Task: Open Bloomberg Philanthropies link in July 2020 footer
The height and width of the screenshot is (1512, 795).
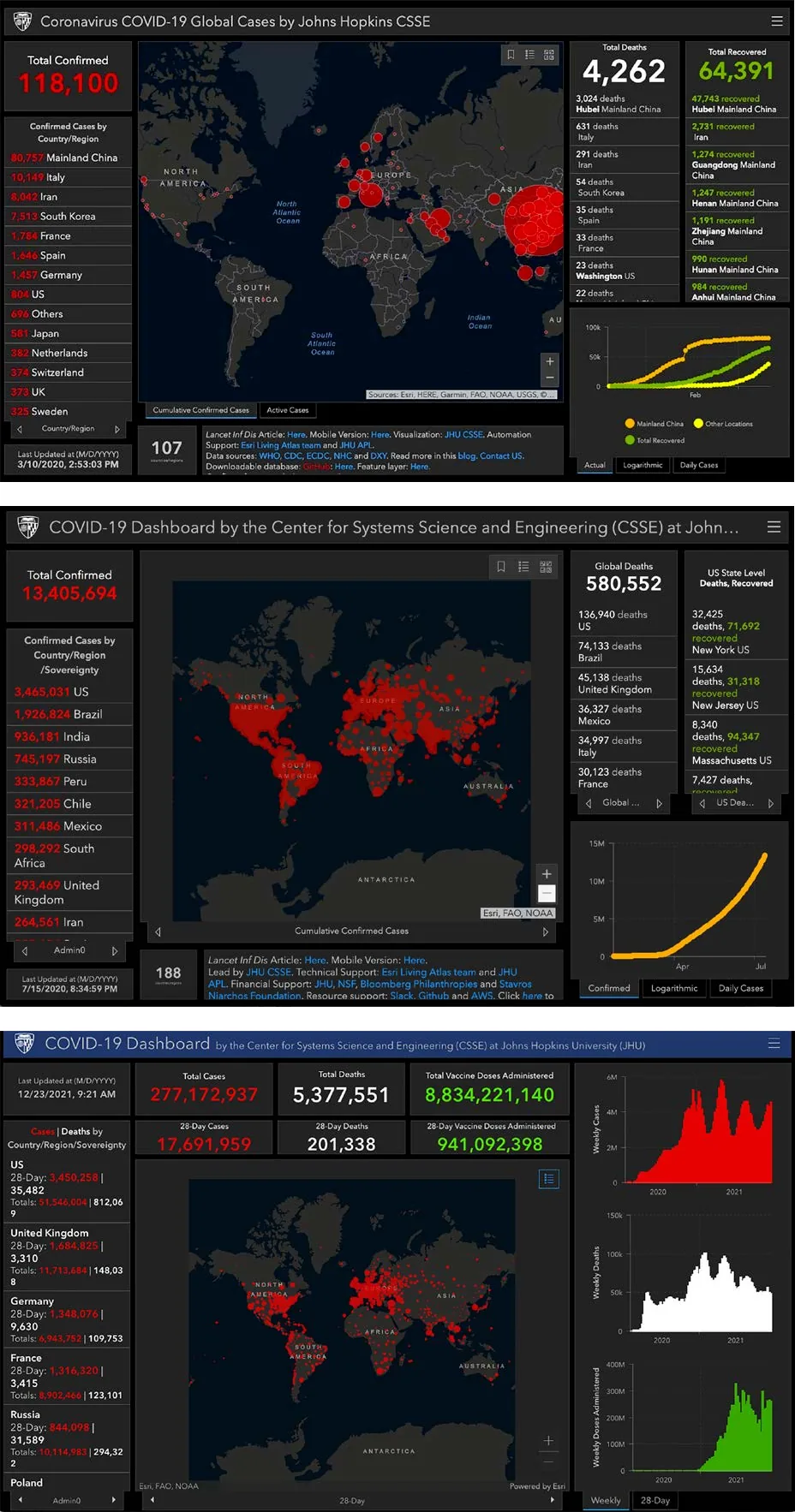Action: (x=419, y=984)
